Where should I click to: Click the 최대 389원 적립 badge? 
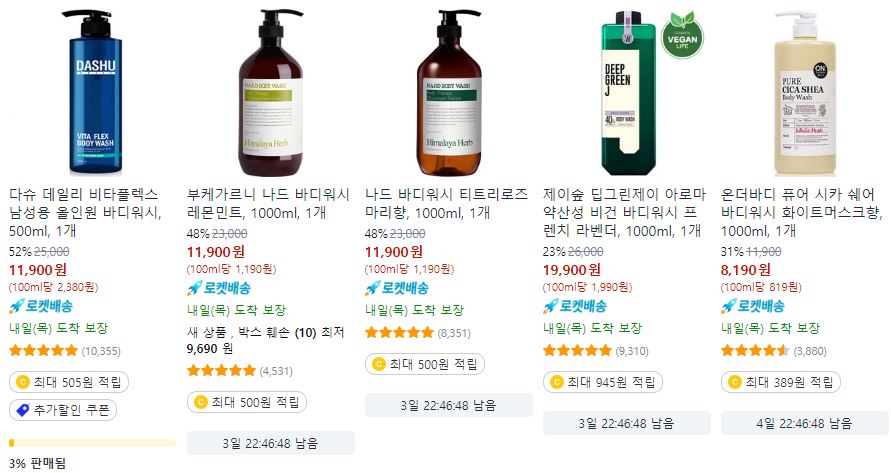(781, 382)
